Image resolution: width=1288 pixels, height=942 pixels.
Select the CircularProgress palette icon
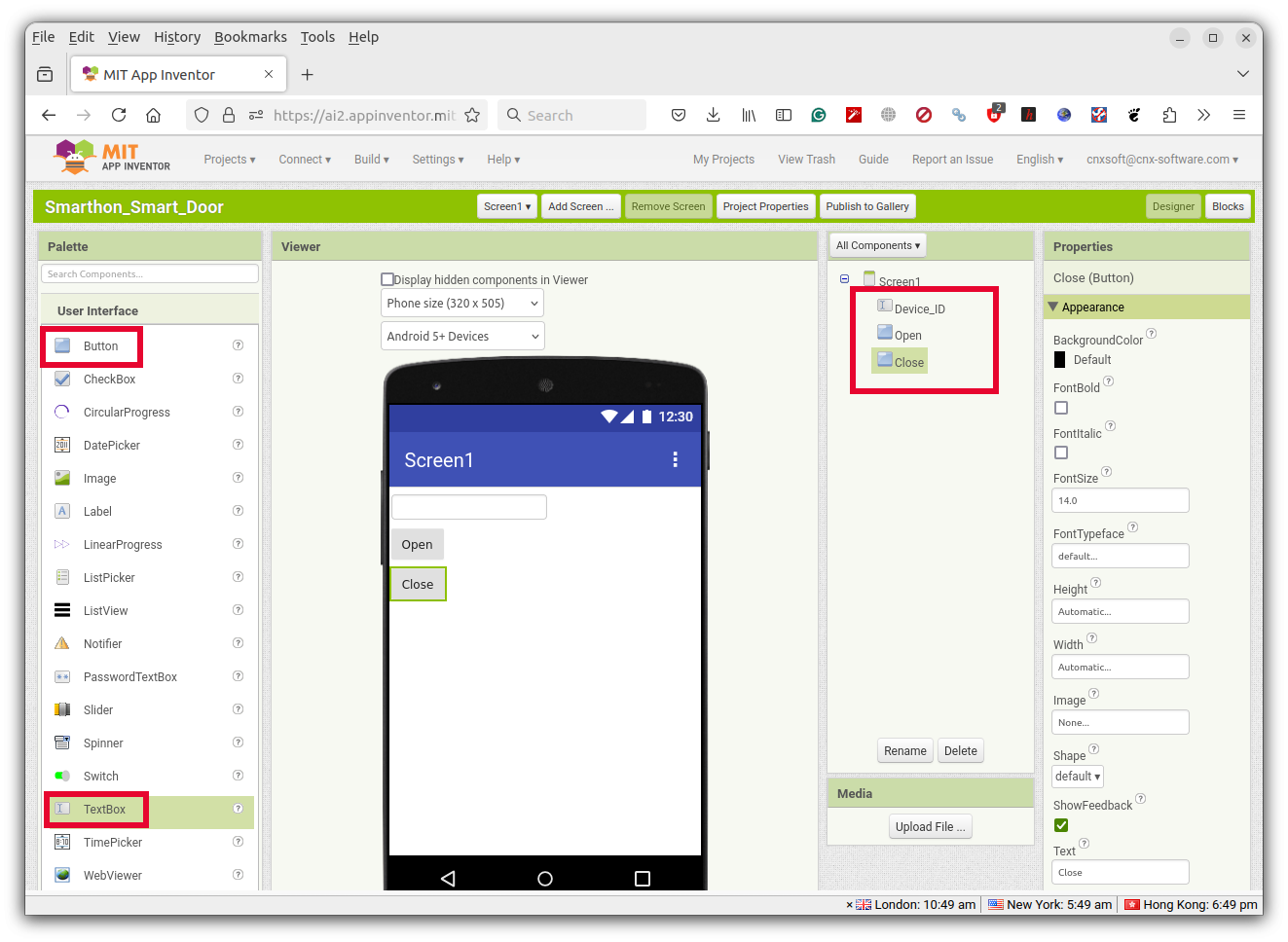pyautogui.click(x=62, y=412)
